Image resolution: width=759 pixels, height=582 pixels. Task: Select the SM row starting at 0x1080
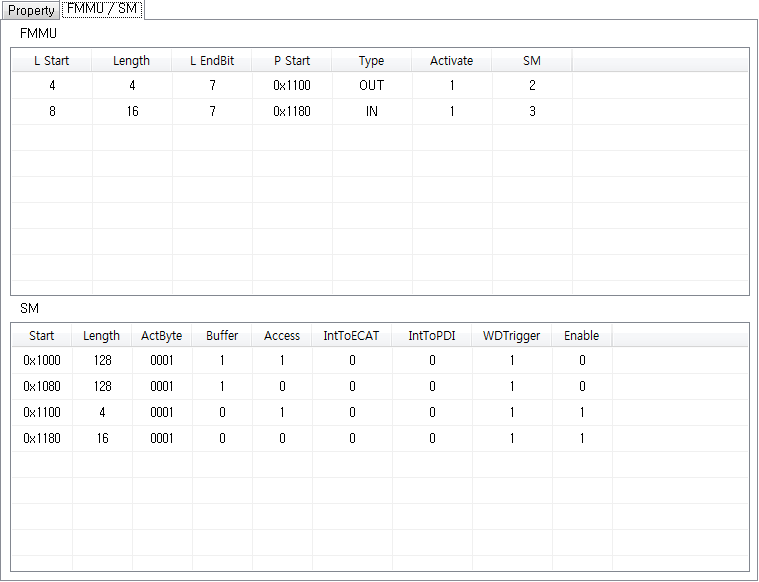tap(42, 386)
